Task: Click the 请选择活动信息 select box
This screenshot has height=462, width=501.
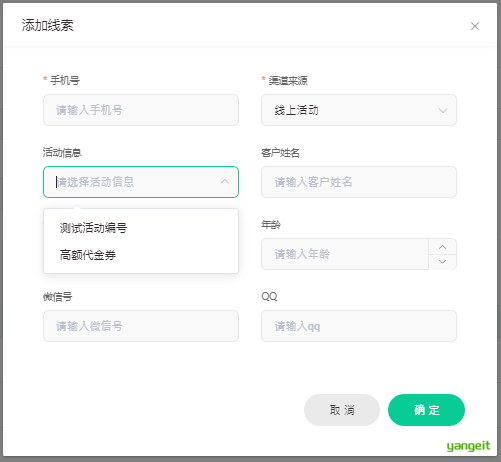Action: tap(141, 182)
